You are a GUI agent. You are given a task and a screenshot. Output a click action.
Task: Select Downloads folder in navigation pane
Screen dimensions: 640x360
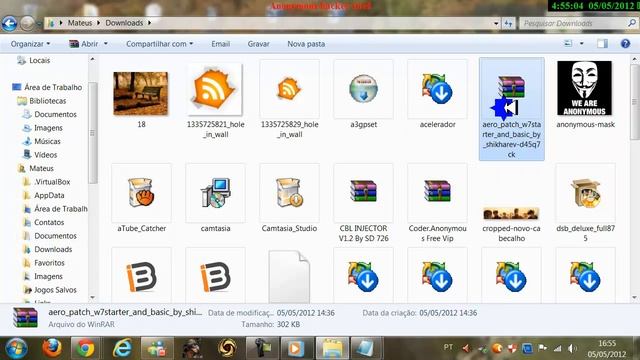coord(53,249)
